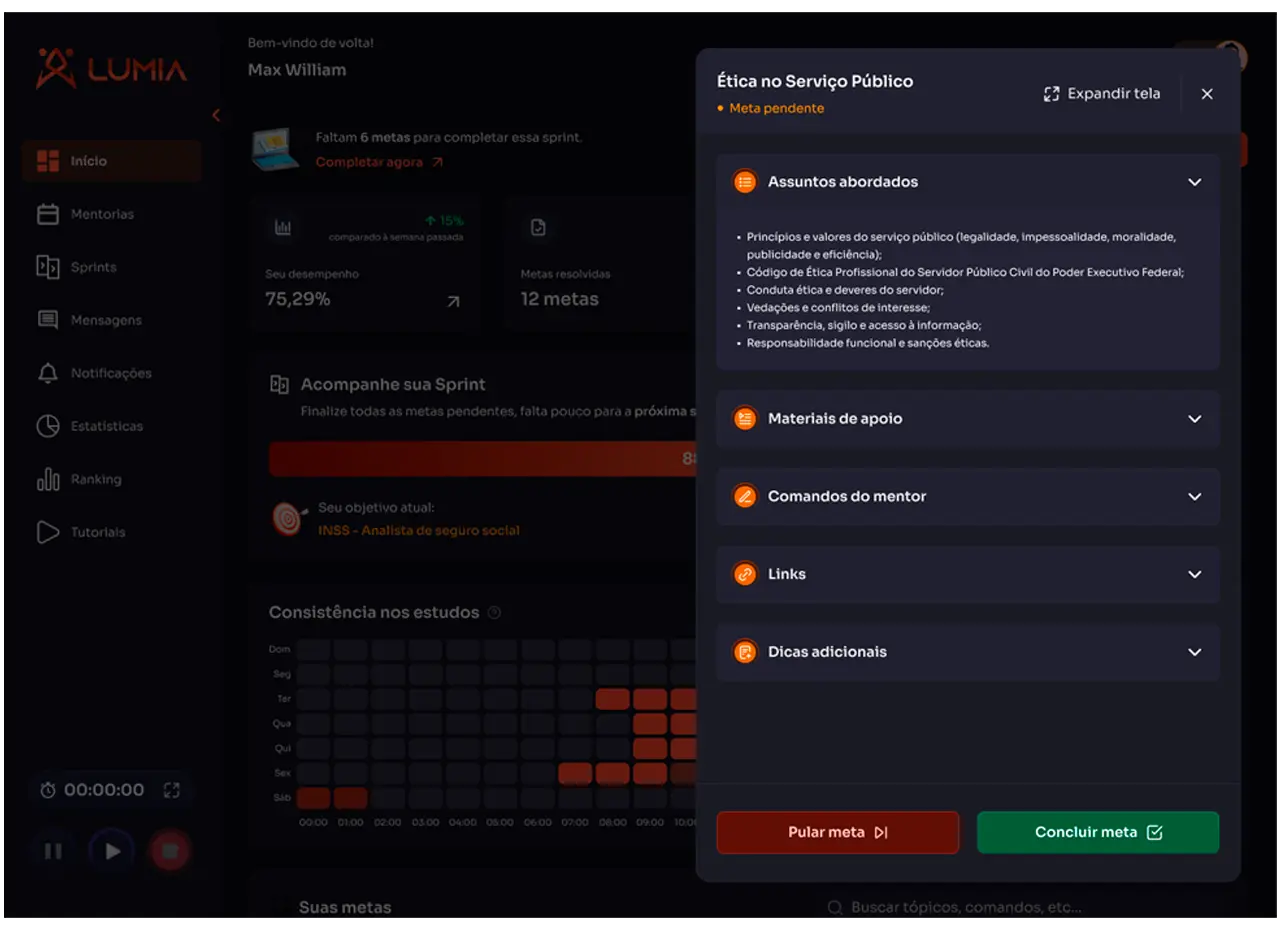The height and width of the screenshot is (930, 1281).
Task: Click the Dicas adicionais icon
Action: (745, 652)
